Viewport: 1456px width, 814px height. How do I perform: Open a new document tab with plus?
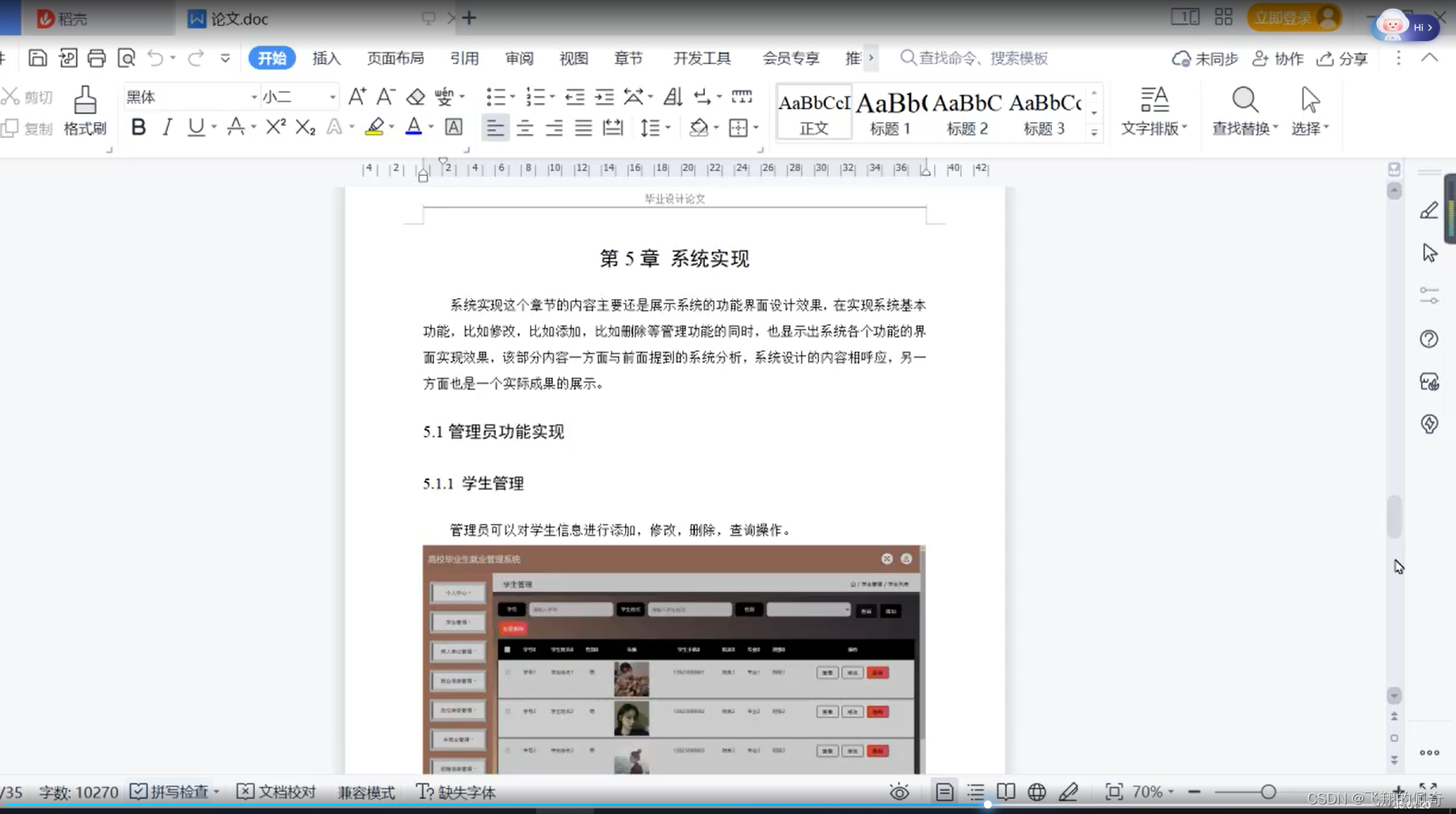tap(469, 17)
